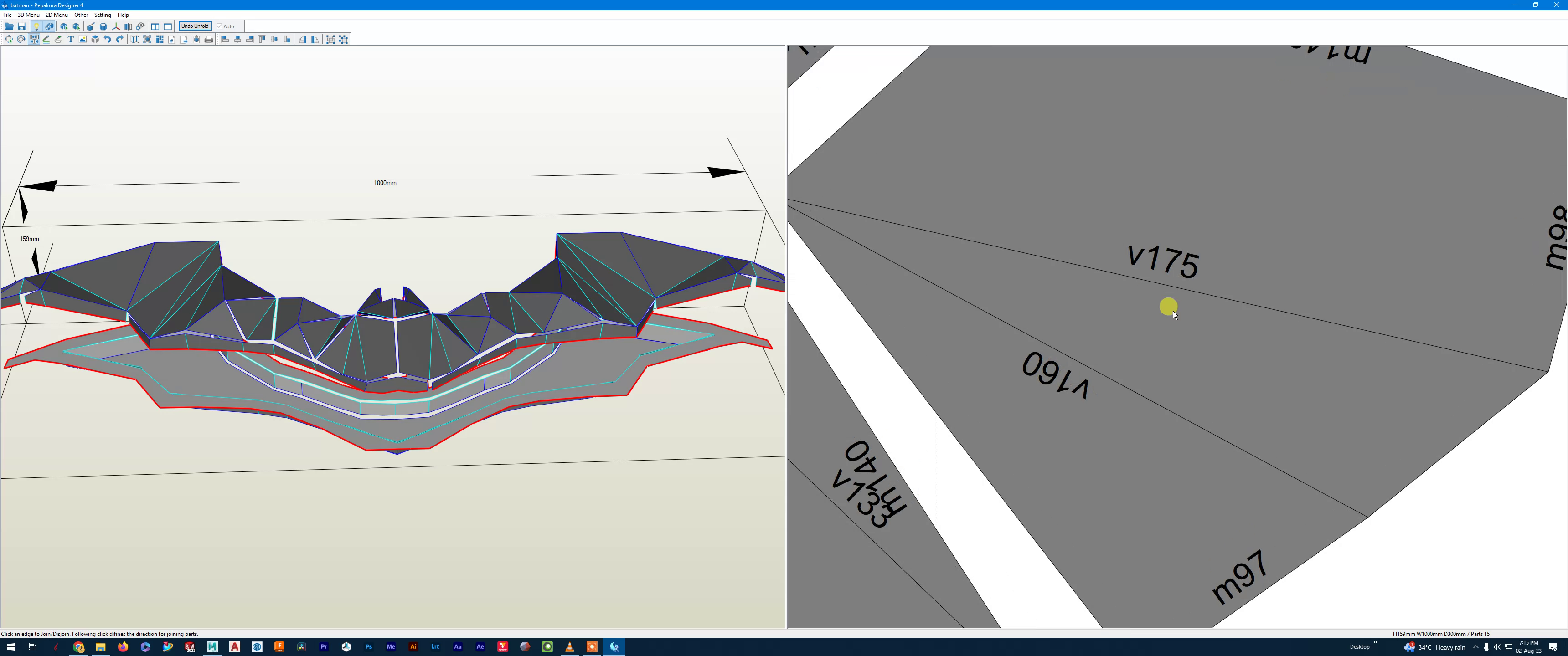Image resolution: width=1568 pixels, height=656 pixels.
Task: Click the 3D axis display icon
Action: click(116, 27)
